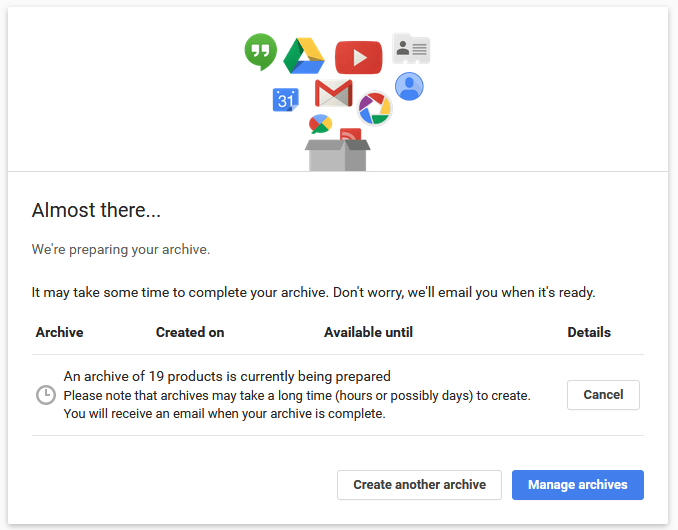Open Manage archives
The height and width of the screenshot is (530, 678).
578,485
